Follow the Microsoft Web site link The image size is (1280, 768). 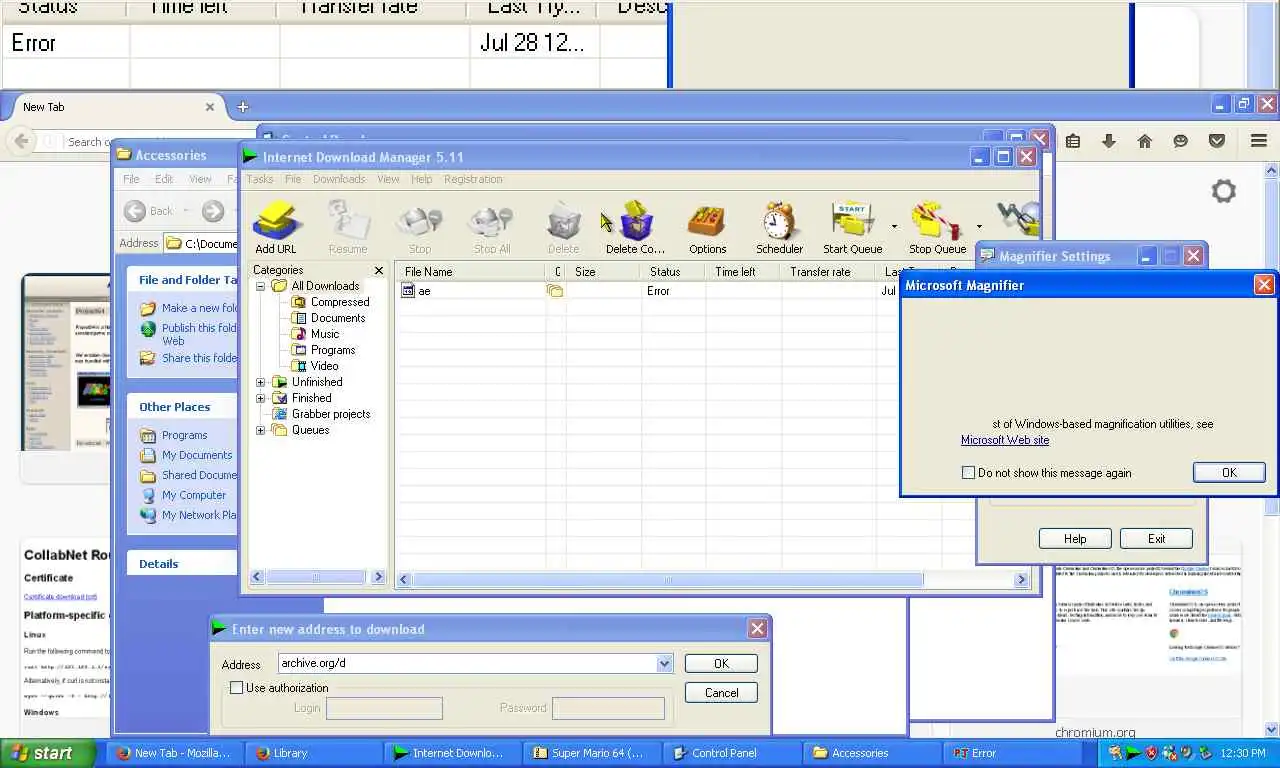click(x=1005, y=440)
